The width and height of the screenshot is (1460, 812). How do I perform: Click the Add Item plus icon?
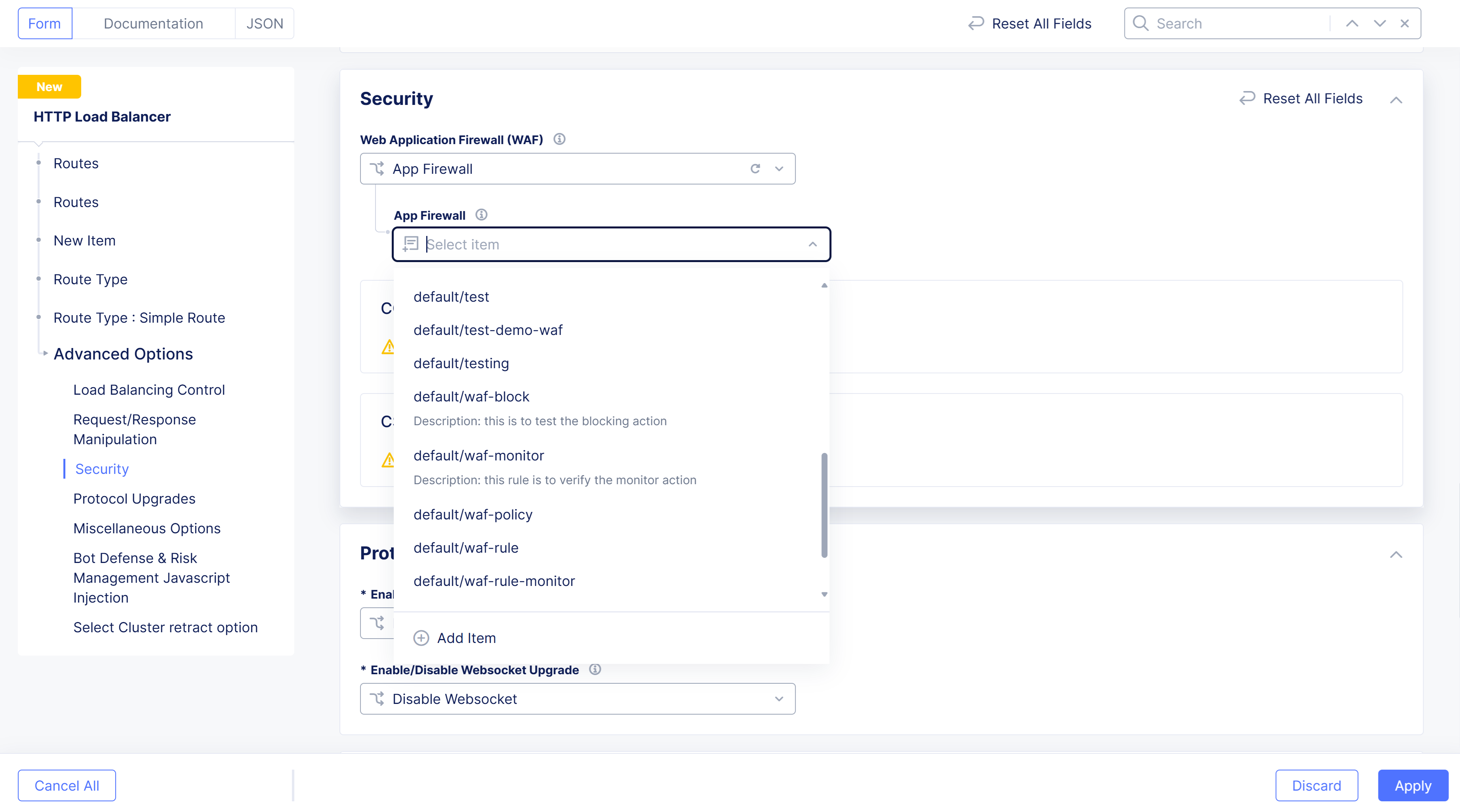click(421, 638)
